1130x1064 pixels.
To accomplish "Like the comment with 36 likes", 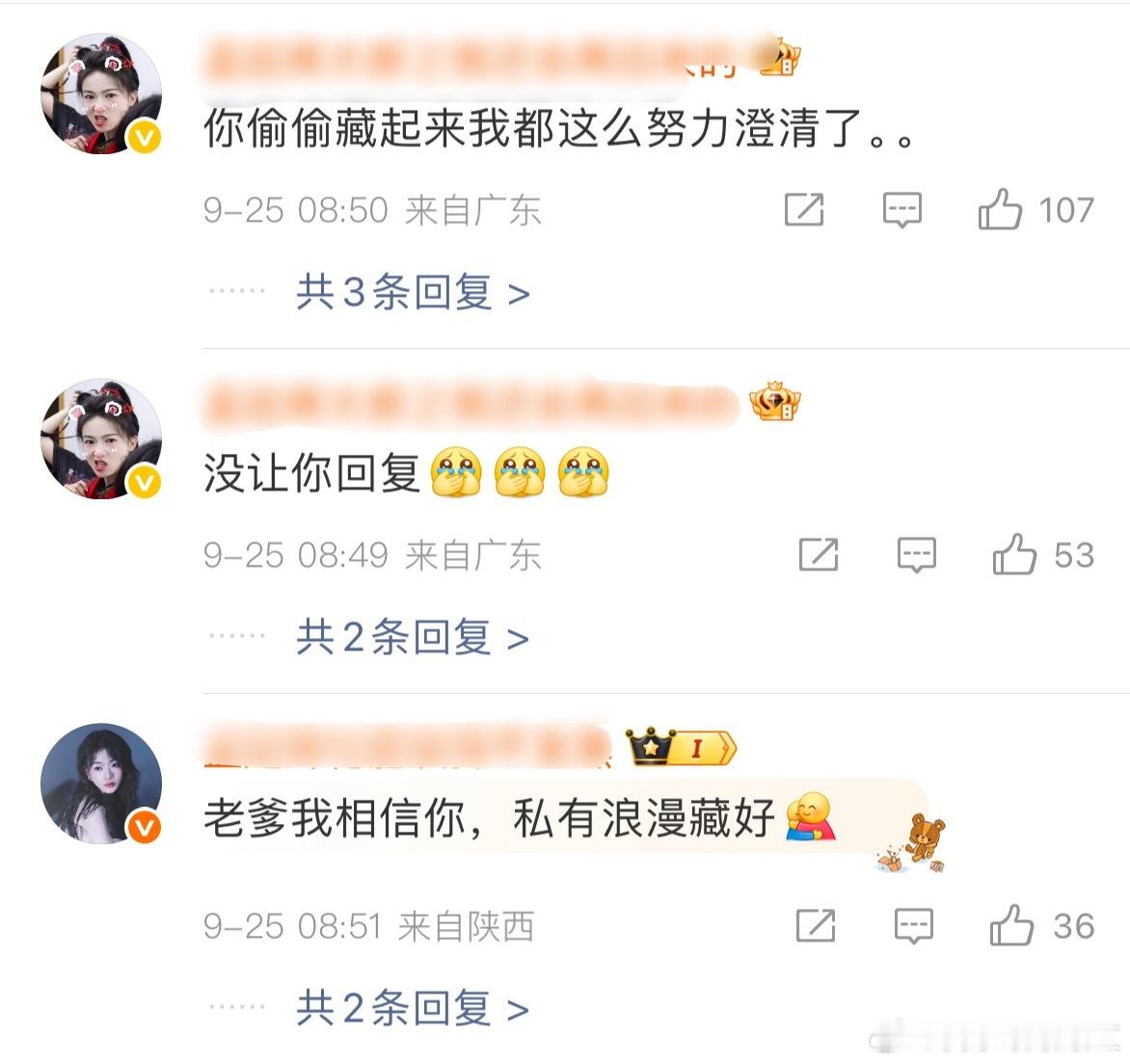I will (x=1011, y=925).
